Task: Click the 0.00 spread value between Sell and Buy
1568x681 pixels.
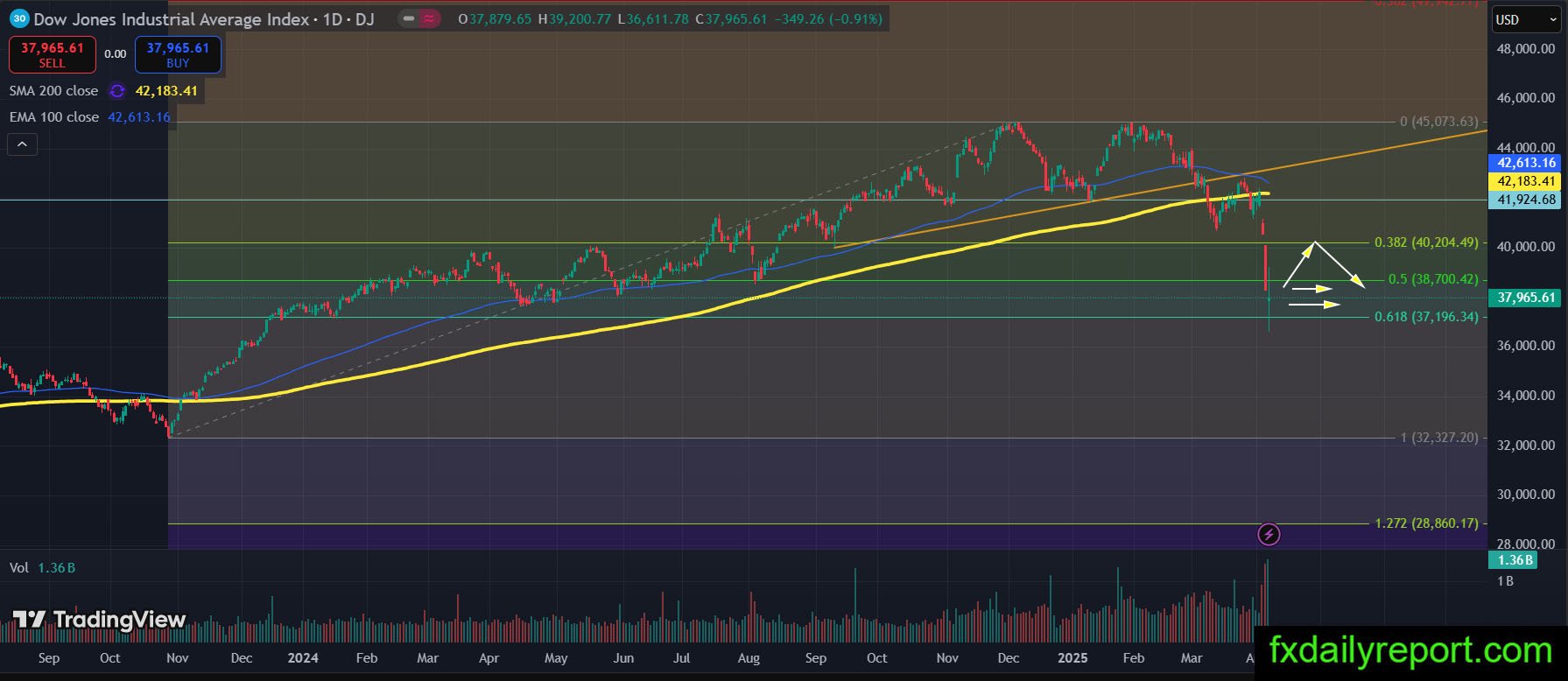Action: click(x=116, y=54)
